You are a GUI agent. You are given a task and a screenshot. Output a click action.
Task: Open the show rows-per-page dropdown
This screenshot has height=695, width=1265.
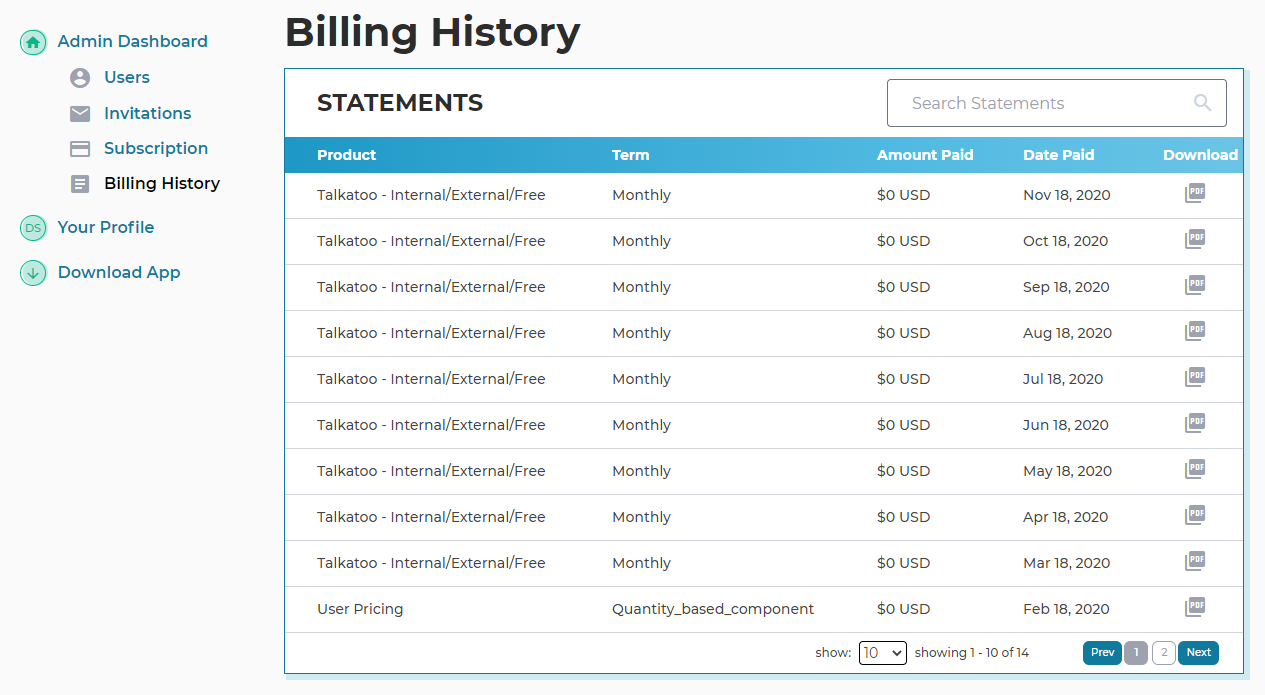pos(883,653)
